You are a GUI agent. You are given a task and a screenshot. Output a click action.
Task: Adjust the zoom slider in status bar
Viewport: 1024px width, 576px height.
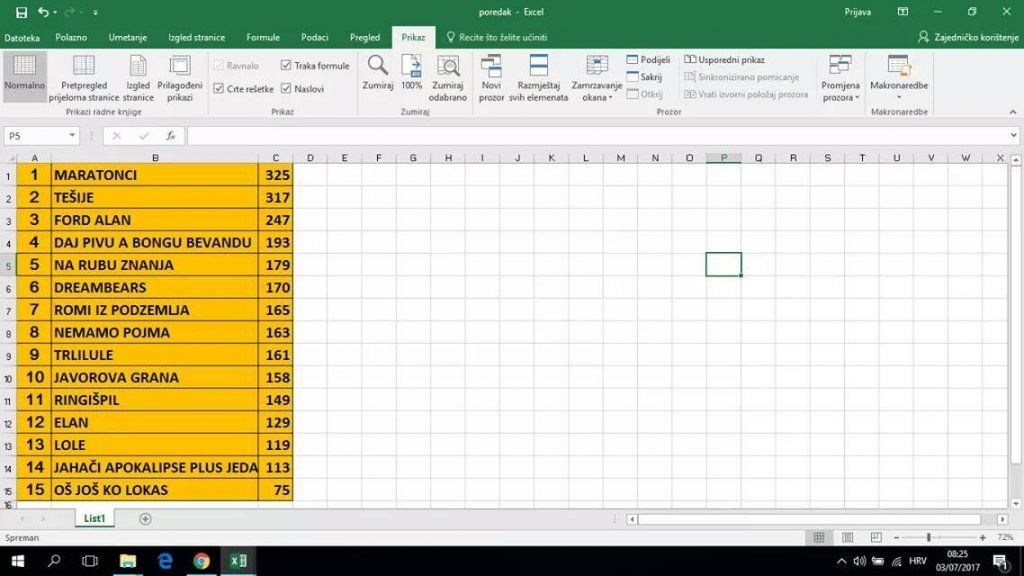[929, 538]
